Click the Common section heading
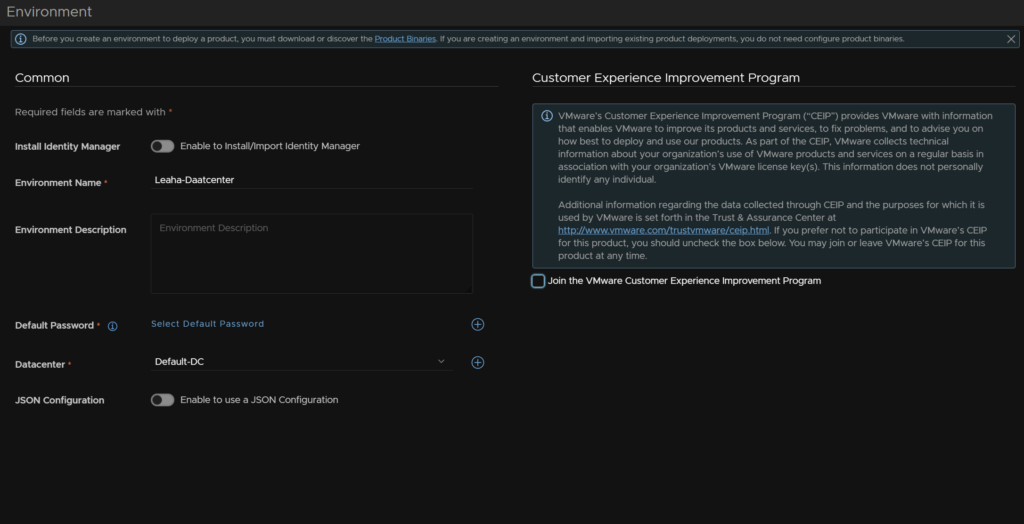 click(42, 78)
